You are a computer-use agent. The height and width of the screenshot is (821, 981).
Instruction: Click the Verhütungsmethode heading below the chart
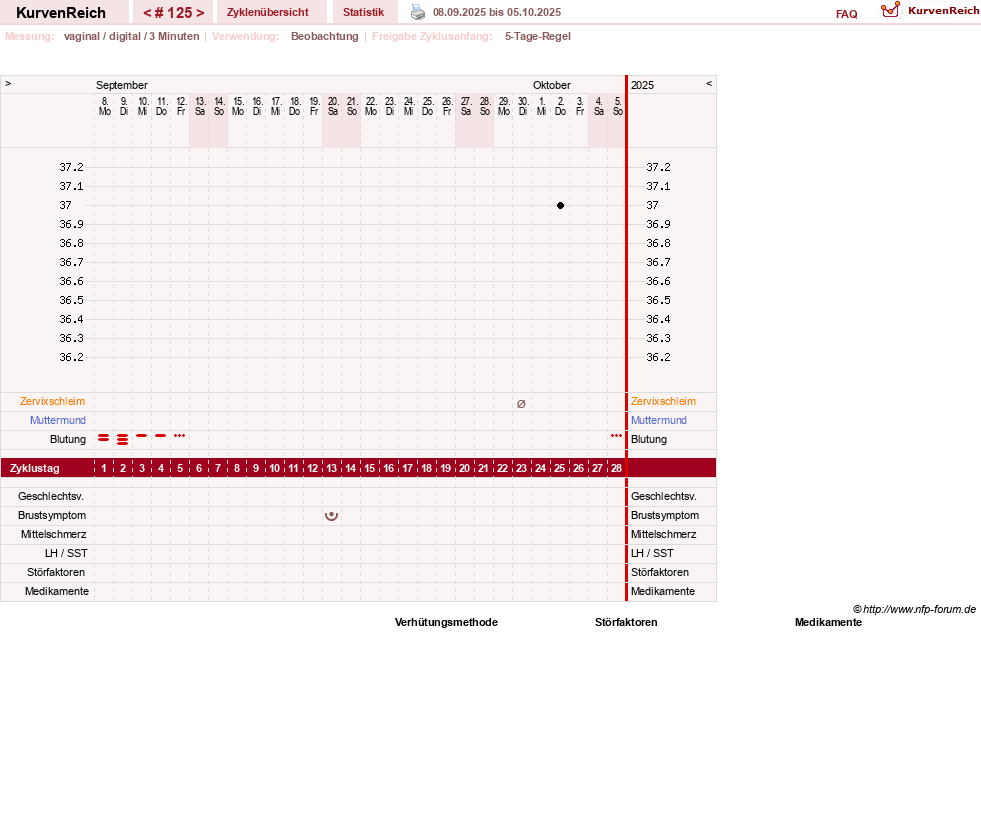click(x=446, y=622)
